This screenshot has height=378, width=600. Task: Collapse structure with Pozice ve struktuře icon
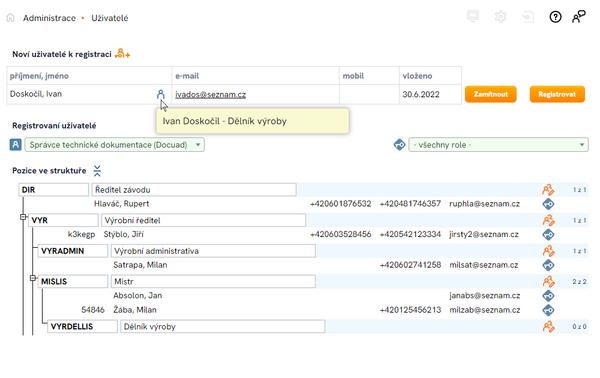click(x=97, y=171)
